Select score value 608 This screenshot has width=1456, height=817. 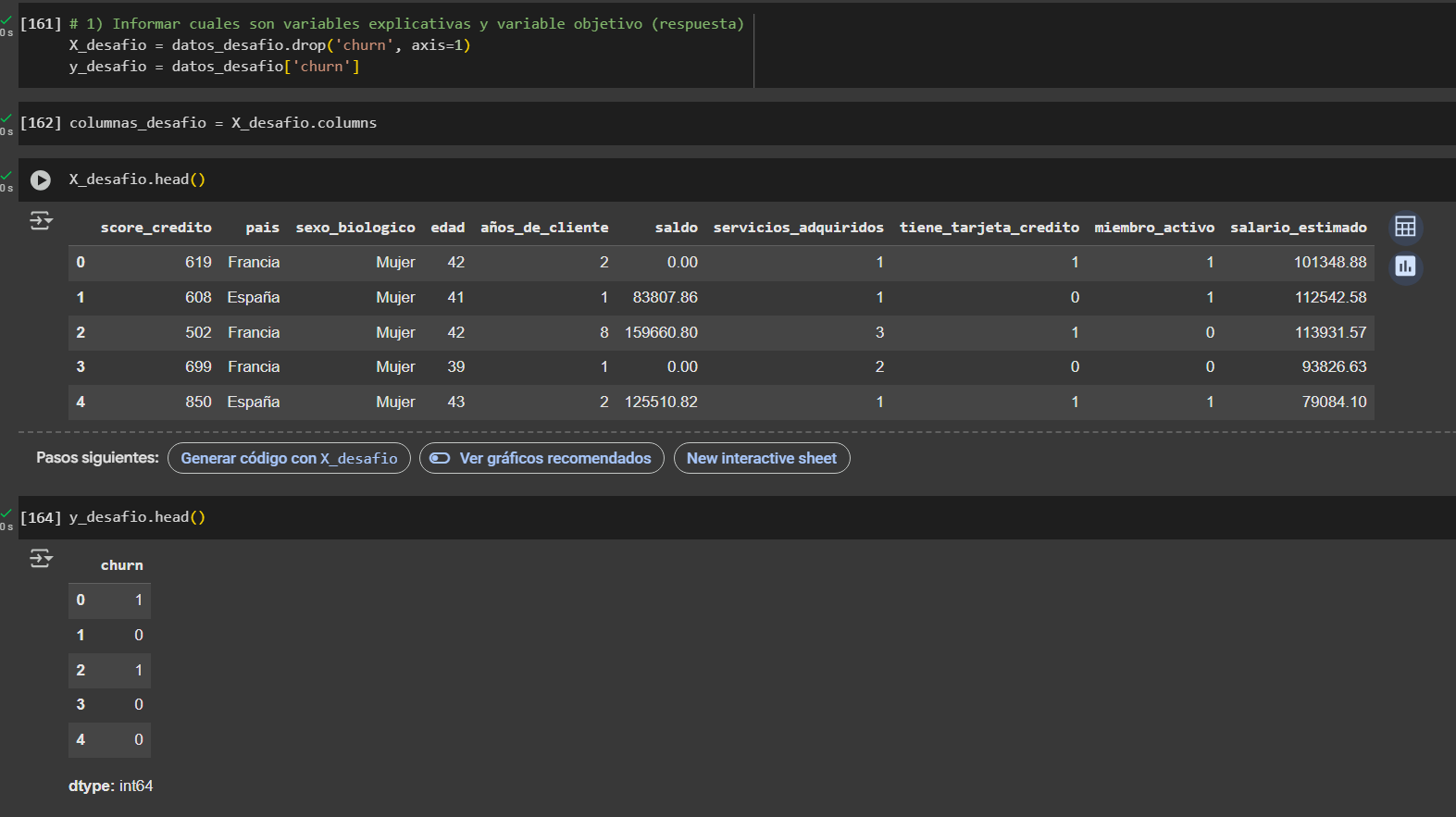[x=198, y=298]
